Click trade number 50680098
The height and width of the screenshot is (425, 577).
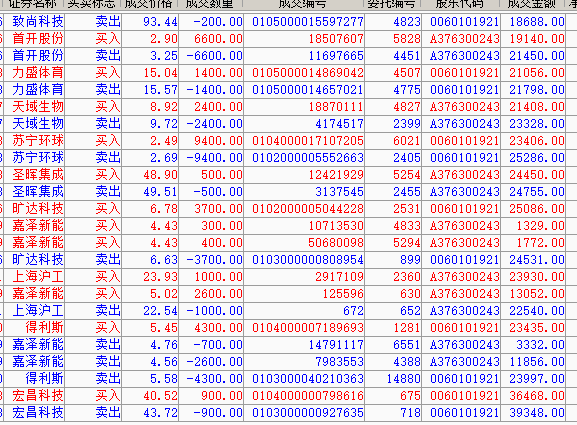pos(336,242)
